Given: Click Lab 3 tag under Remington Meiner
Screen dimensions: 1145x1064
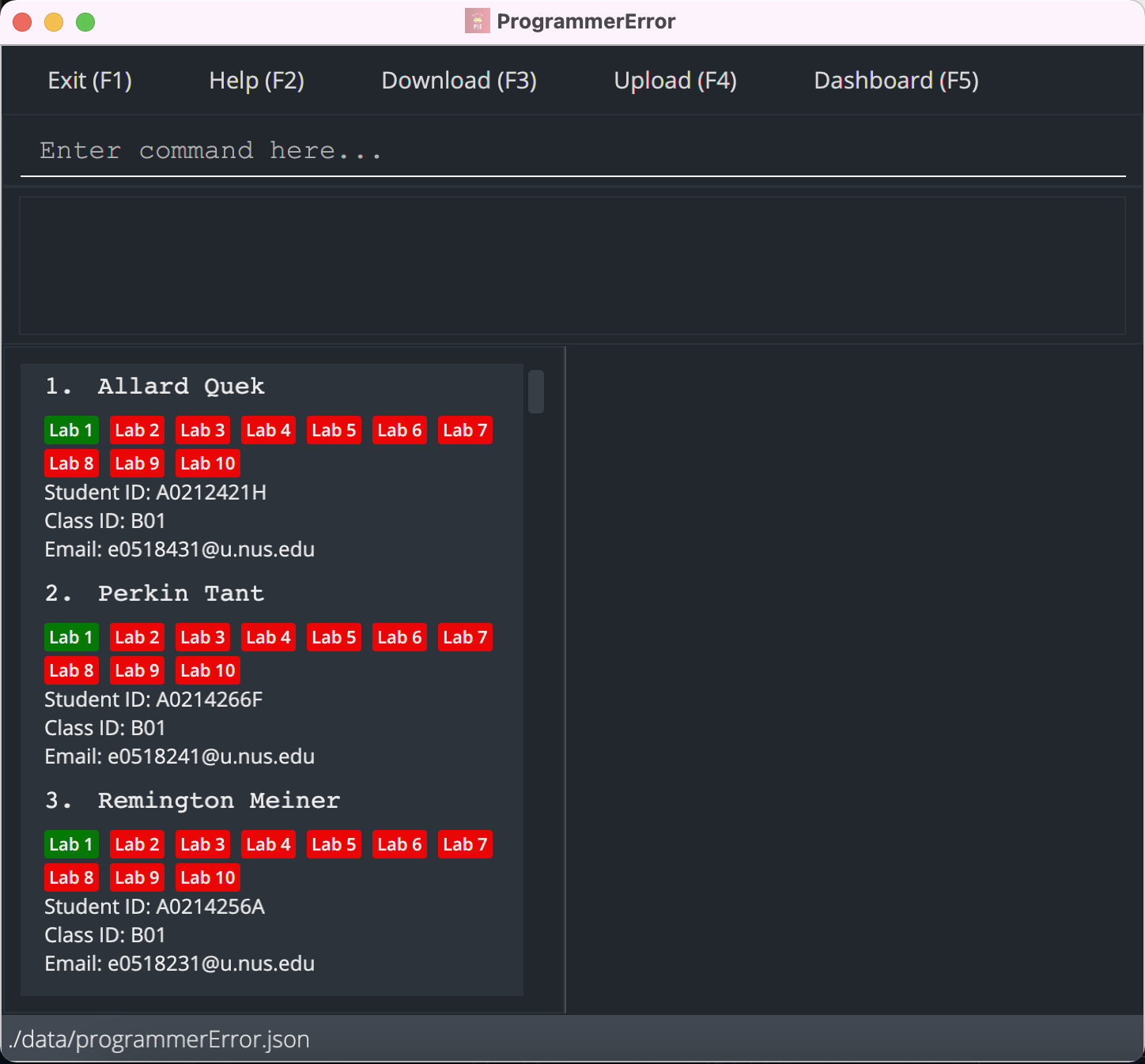Looking at the screenshot, I should pos(202,844).
